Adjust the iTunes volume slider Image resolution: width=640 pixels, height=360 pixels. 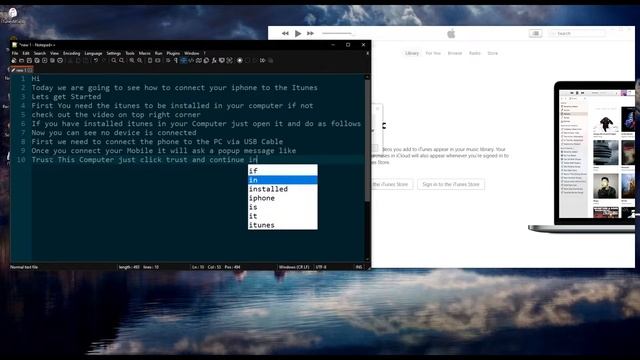pyautogui.click(x=338, y=33)
